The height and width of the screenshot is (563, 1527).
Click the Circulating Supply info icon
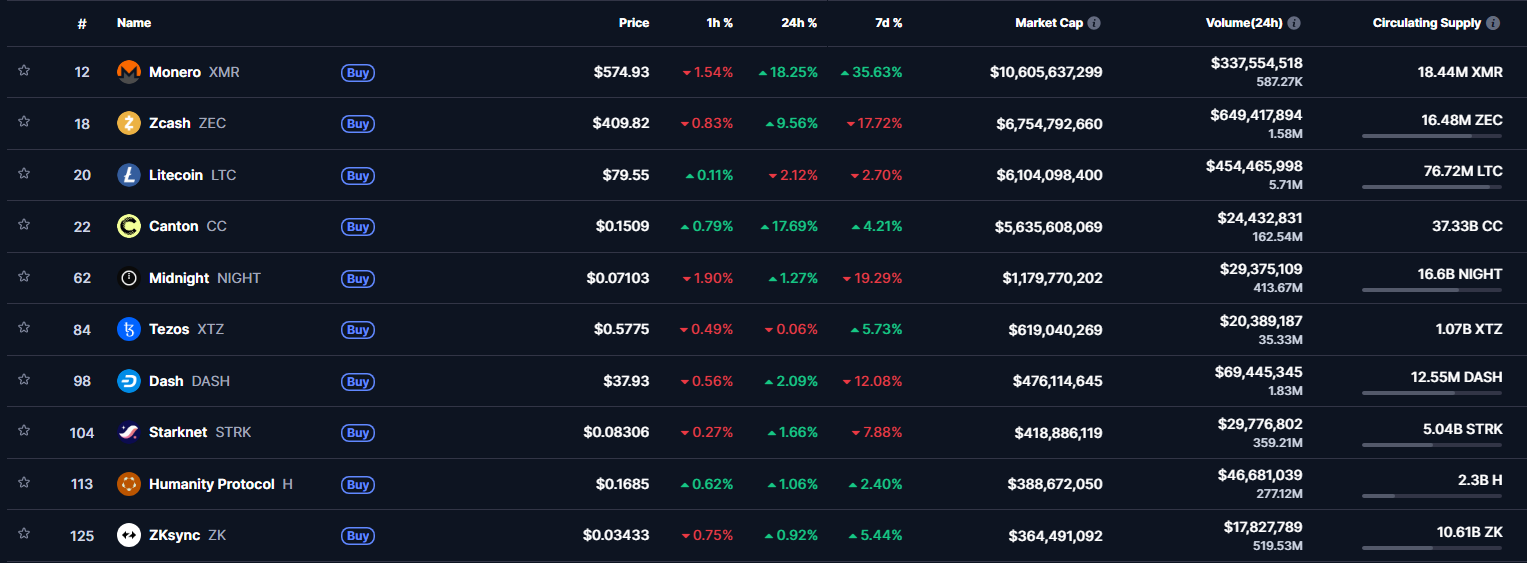click(1493, 23)
